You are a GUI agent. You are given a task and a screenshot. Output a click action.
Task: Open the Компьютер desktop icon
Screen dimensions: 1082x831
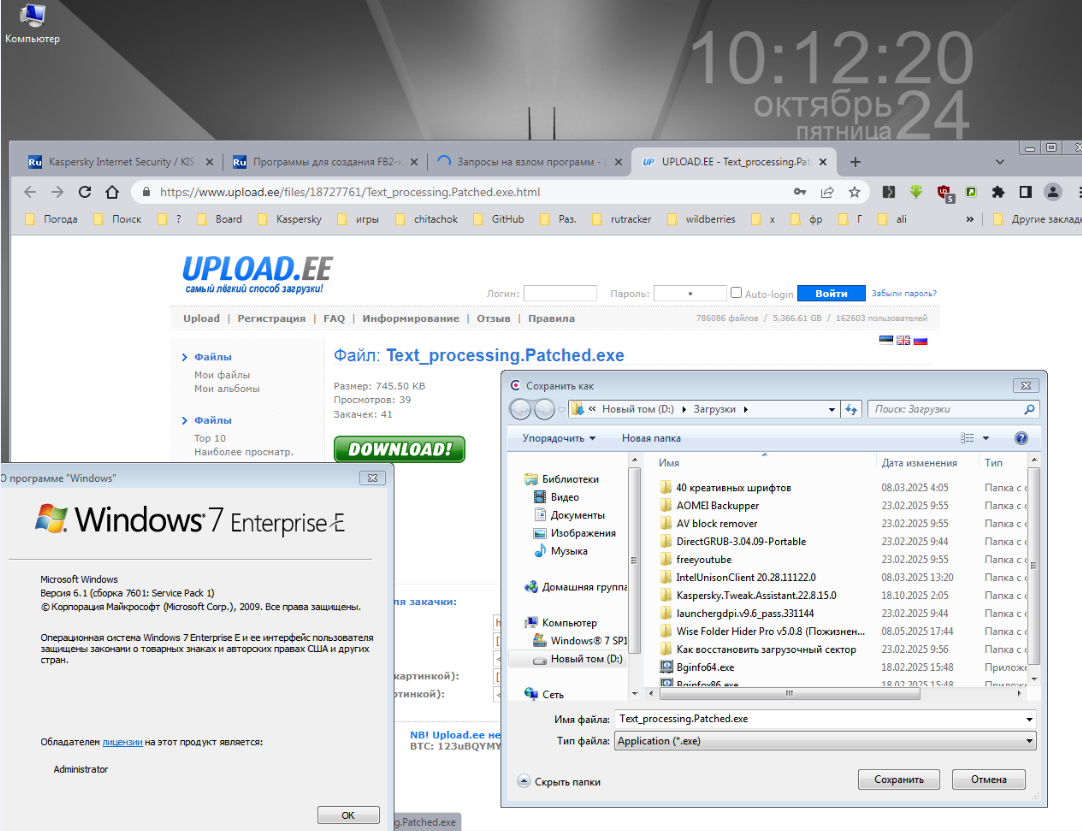(32, 24)
